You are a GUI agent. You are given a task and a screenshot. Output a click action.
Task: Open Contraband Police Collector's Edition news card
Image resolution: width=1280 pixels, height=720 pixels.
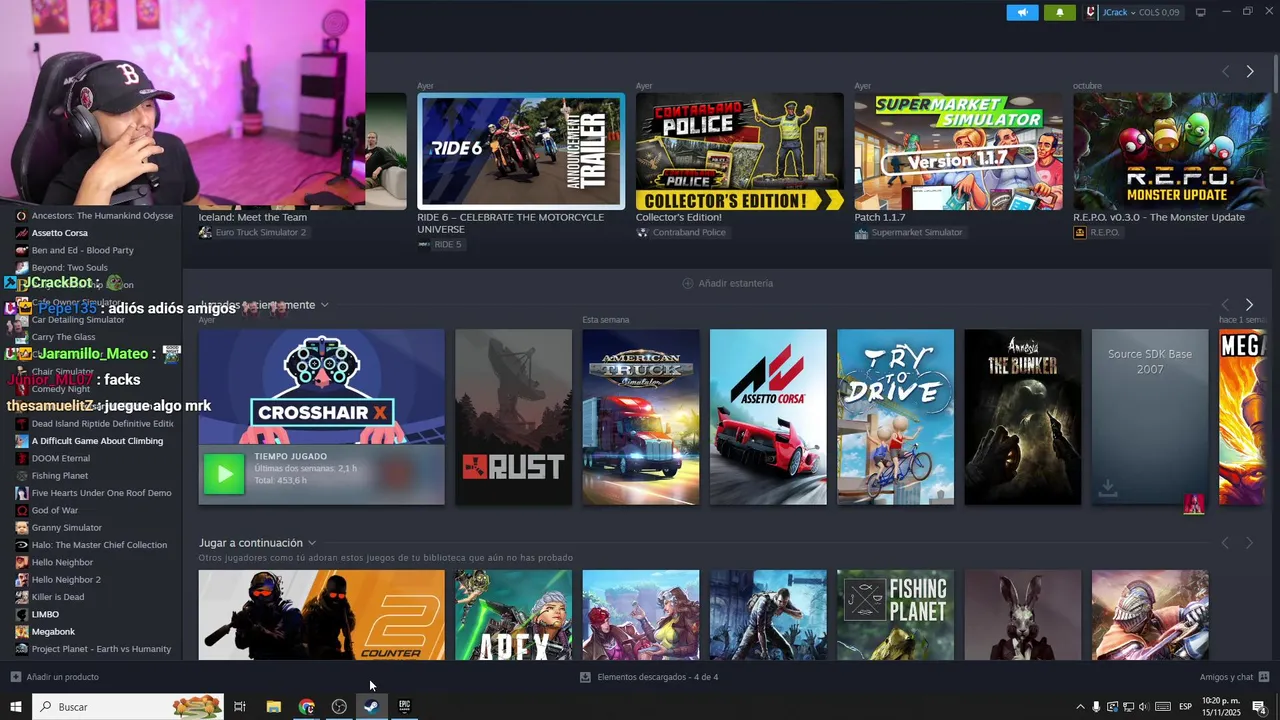tap(740, 151)
